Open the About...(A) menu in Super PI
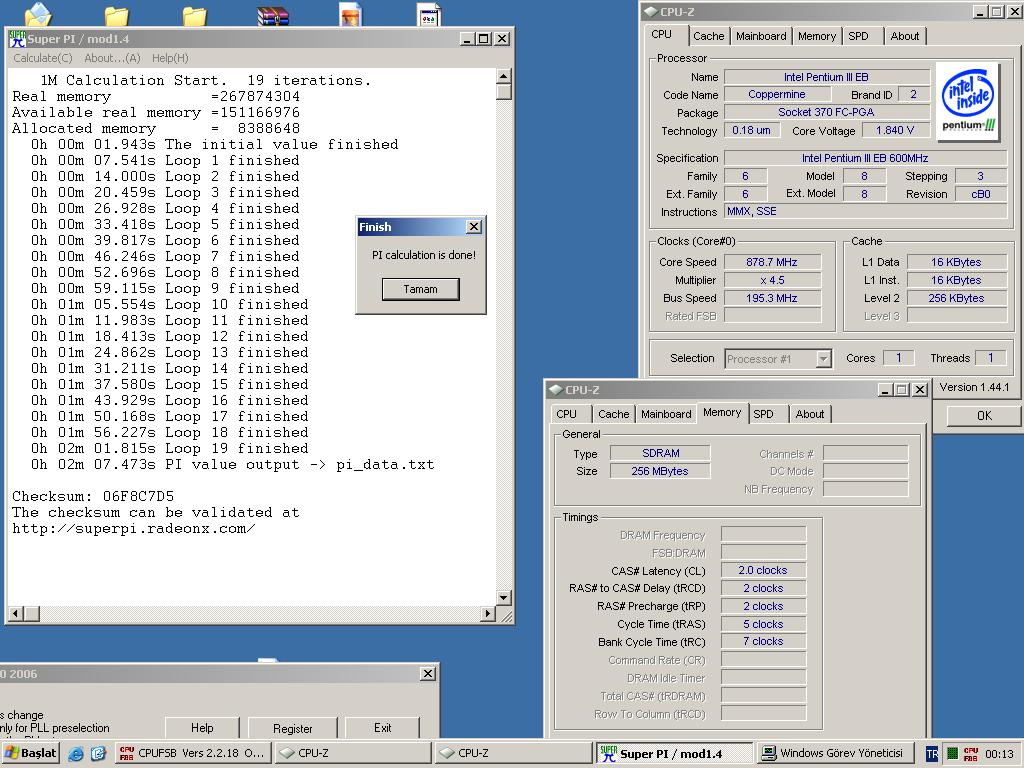The width and height of the screenshot is (1024, 768). click(112, 58)
